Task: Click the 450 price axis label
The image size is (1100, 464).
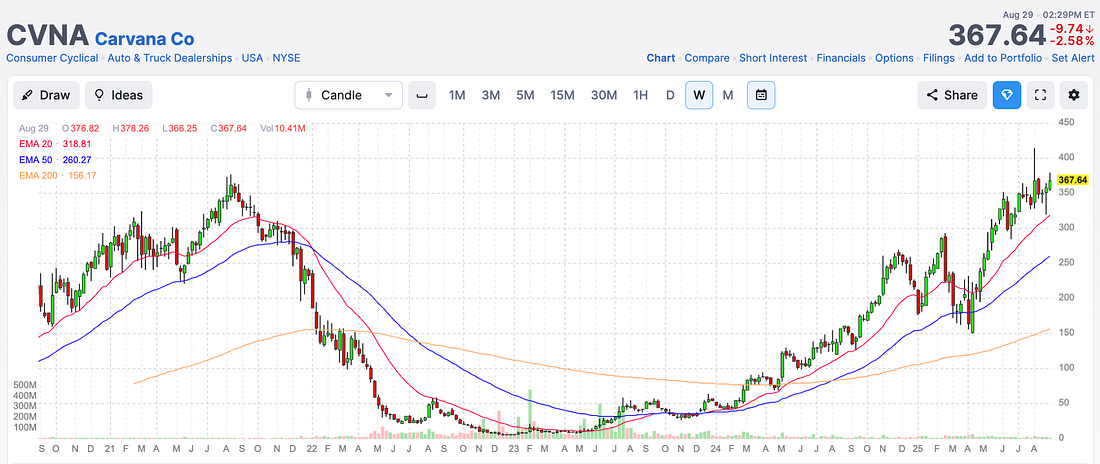Action: point(1065,122)
